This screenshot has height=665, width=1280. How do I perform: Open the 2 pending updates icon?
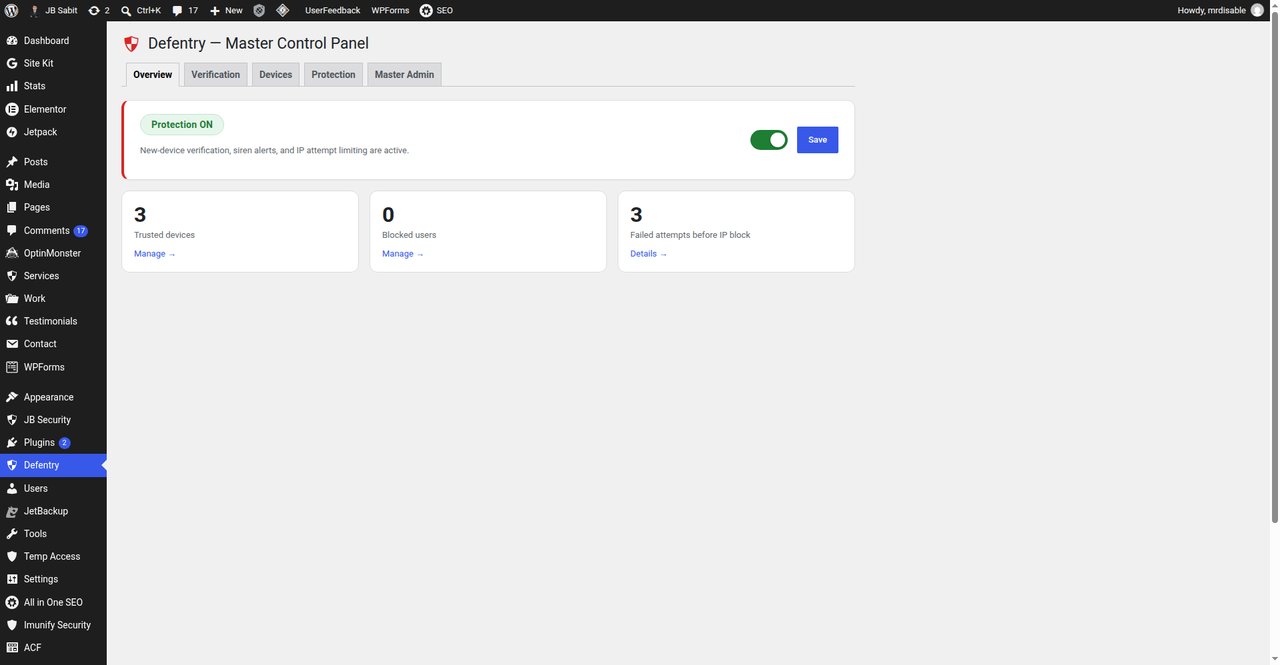click(x=98, y=10)
